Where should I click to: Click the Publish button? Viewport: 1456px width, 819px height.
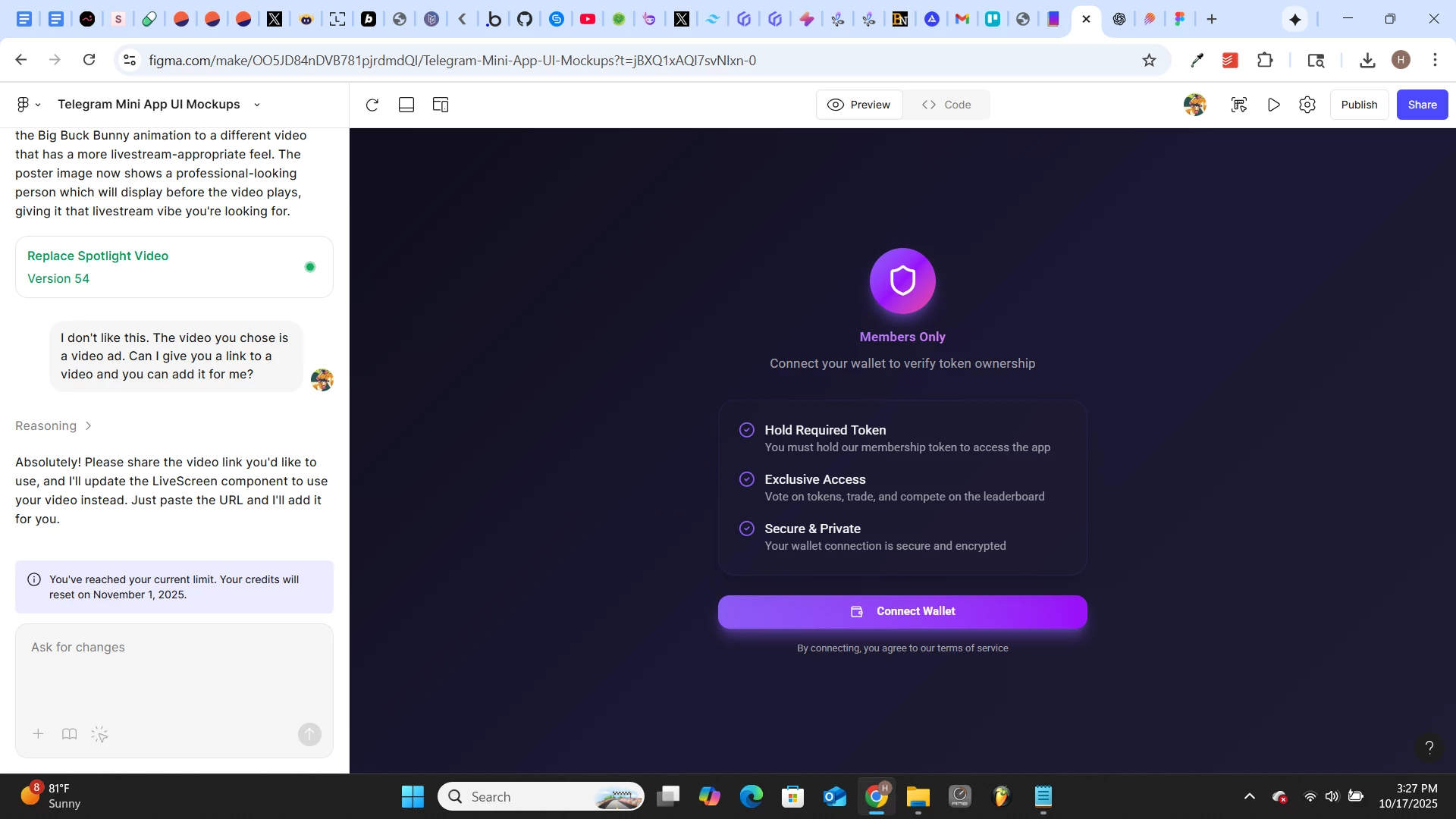(x=1359, y=105)
